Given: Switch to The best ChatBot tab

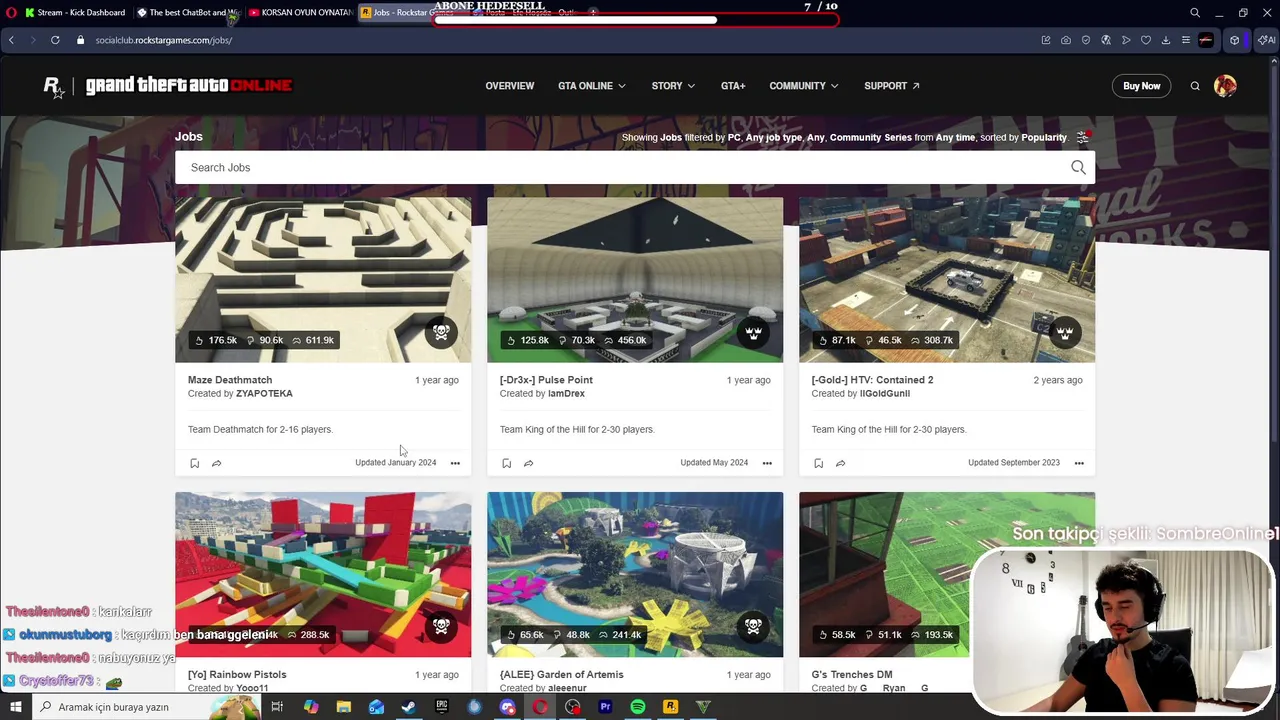Looking at the screenshot, I should (x=188, y=13).
